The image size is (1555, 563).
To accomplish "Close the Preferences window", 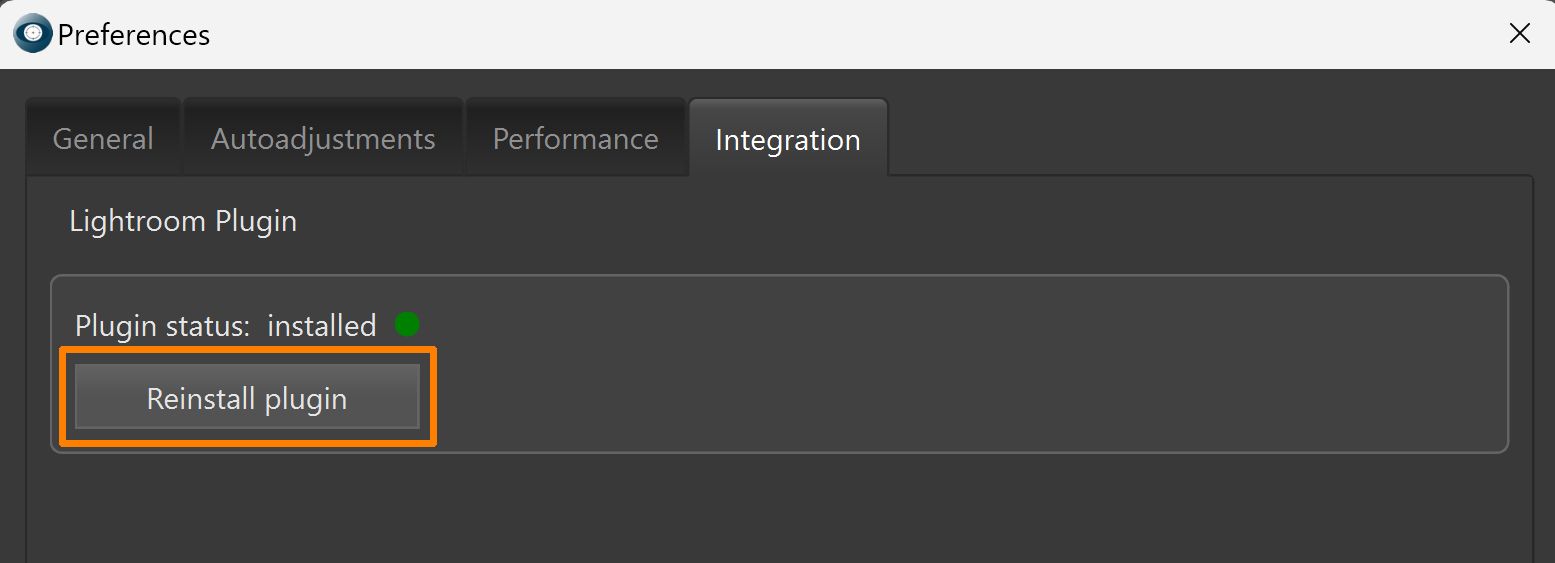I will point(1519,34).
